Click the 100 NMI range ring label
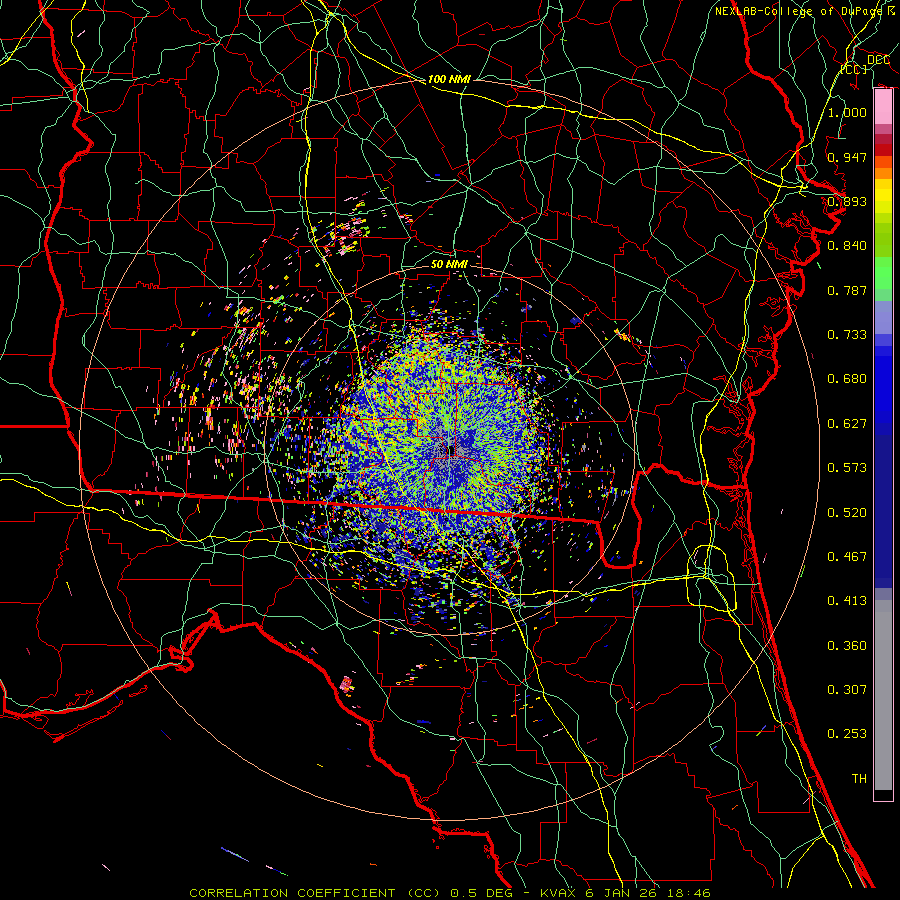Viewport: 900px width, 900px height. pyautogui.click(x=449, y=79)
